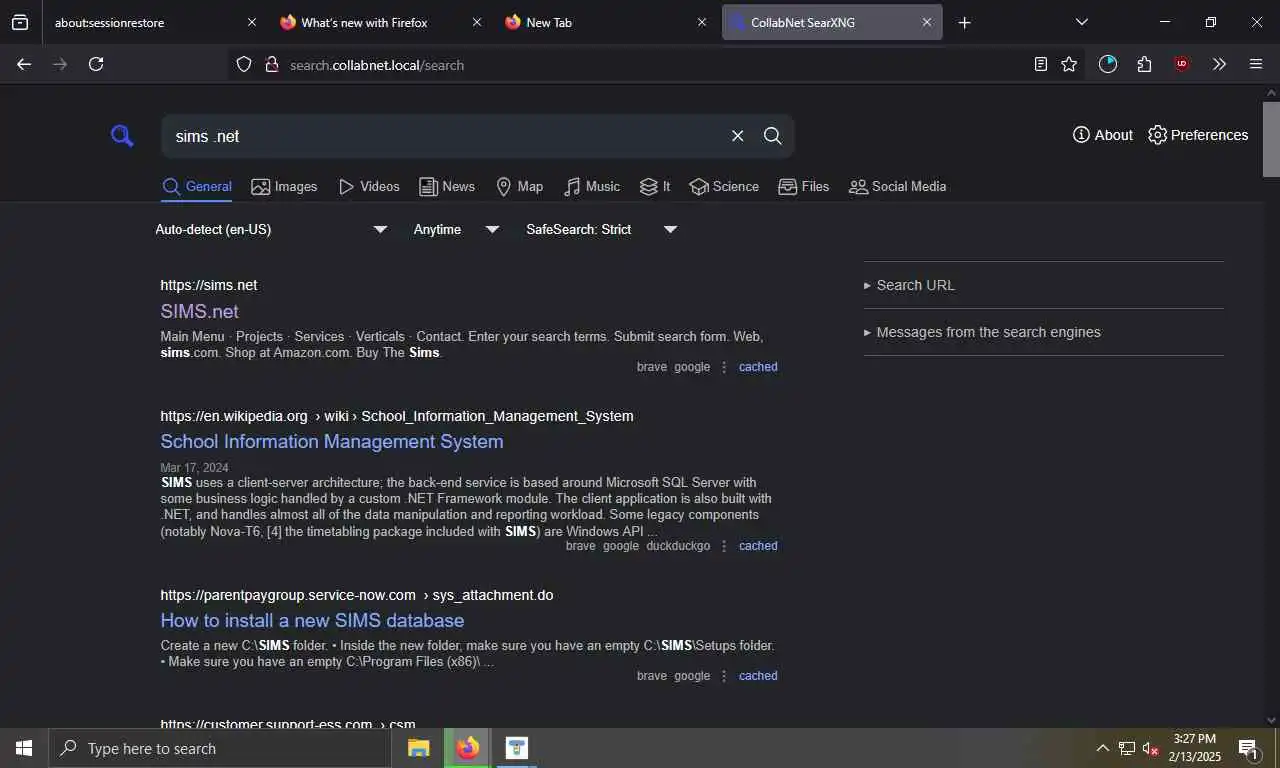Go back to previous page
This screenshot has height=768, width=1280.
[24, 64]
